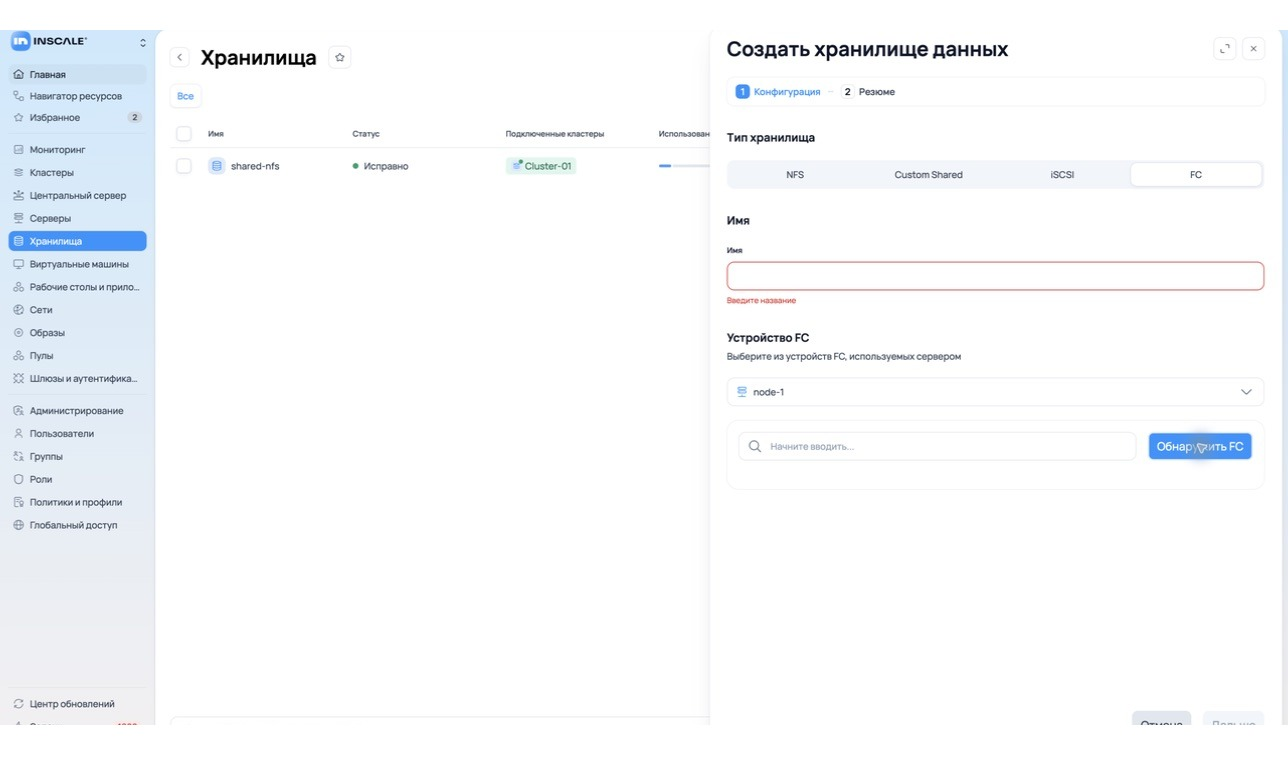Star the Хранилища page as favorite
Screen dimensions: 1288x768
pyautogui.click(x=340, y=58)
